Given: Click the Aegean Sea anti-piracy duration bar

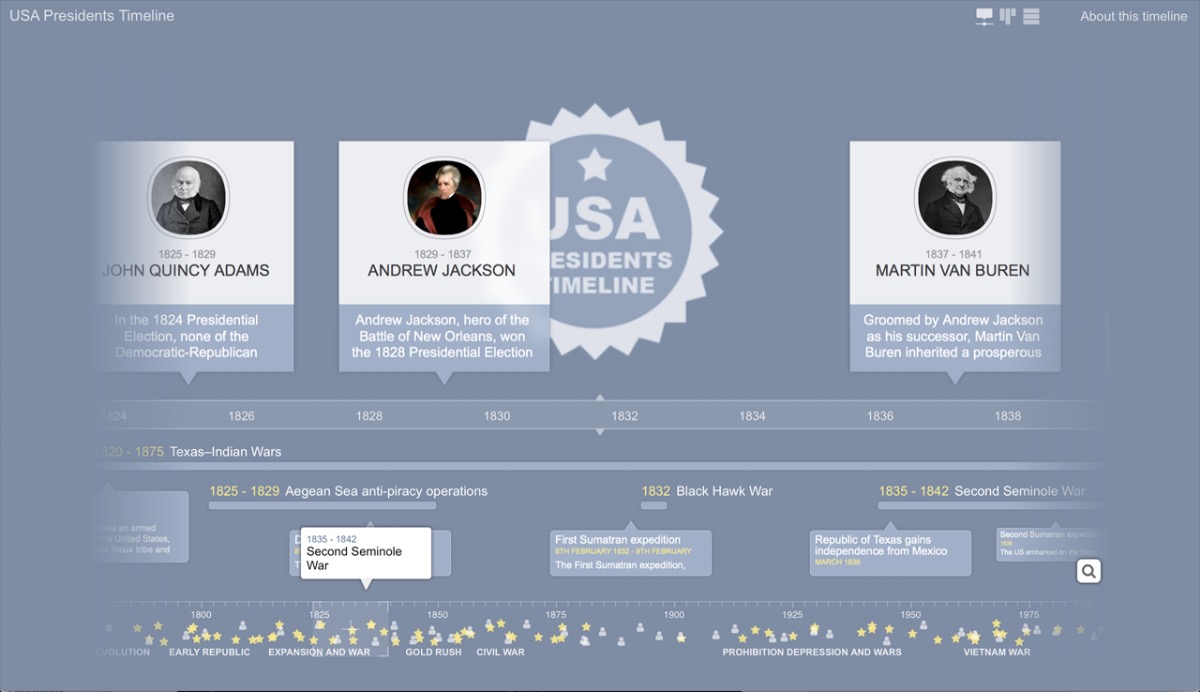Looking at the screenshot, I should tap(320, 506).
